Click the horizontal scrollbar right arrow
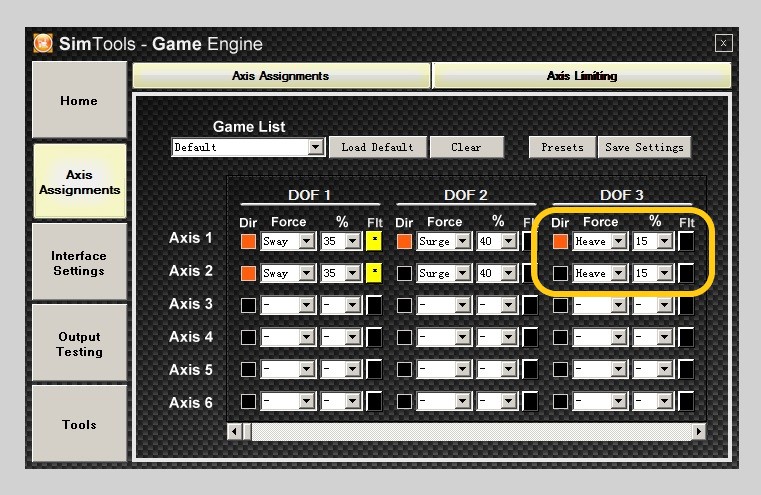This screenshot has width=761, height=495. [698, 431]
